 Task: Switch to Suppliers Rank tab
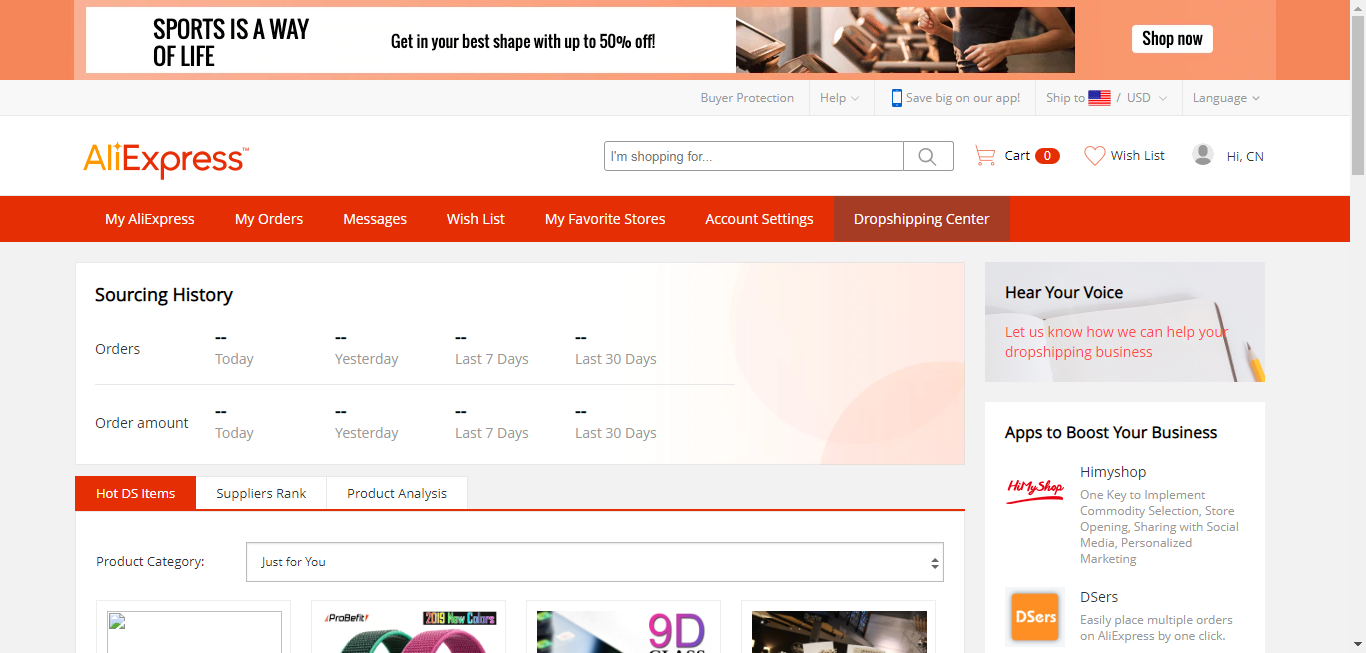point(261,493)
